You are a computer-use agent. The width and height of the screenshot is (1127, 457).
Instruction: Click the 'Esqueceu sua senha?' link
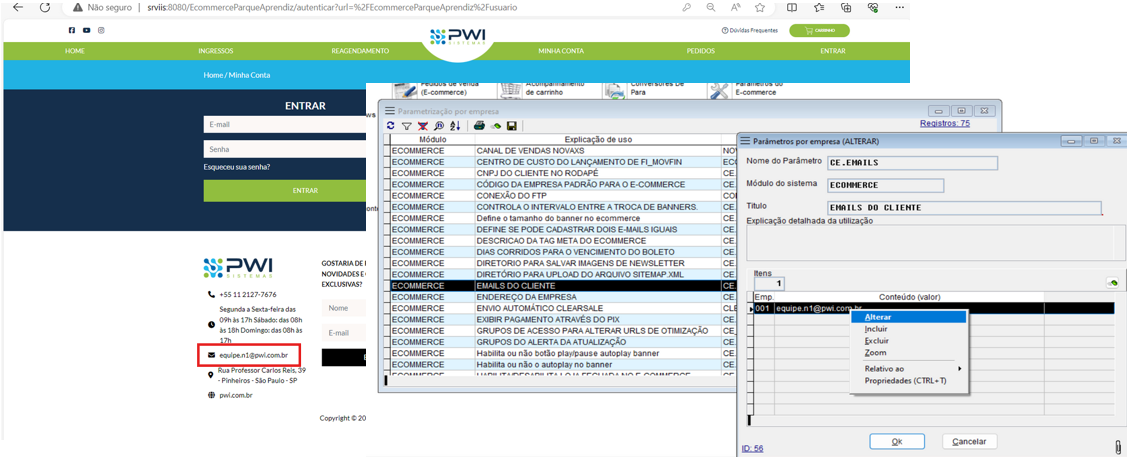(x=237, y=167)
